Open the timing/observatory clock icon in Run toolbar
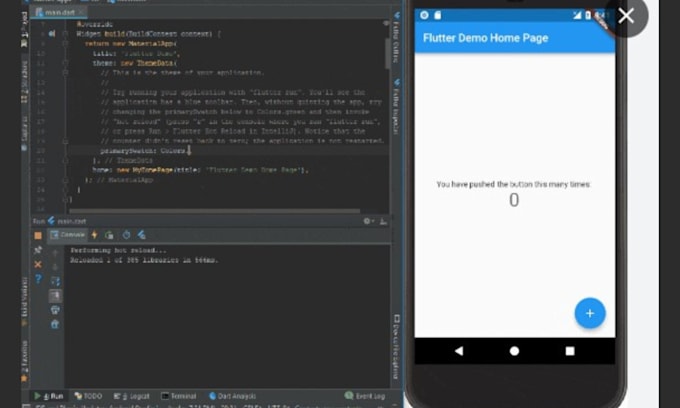 (x=126, y=235)
